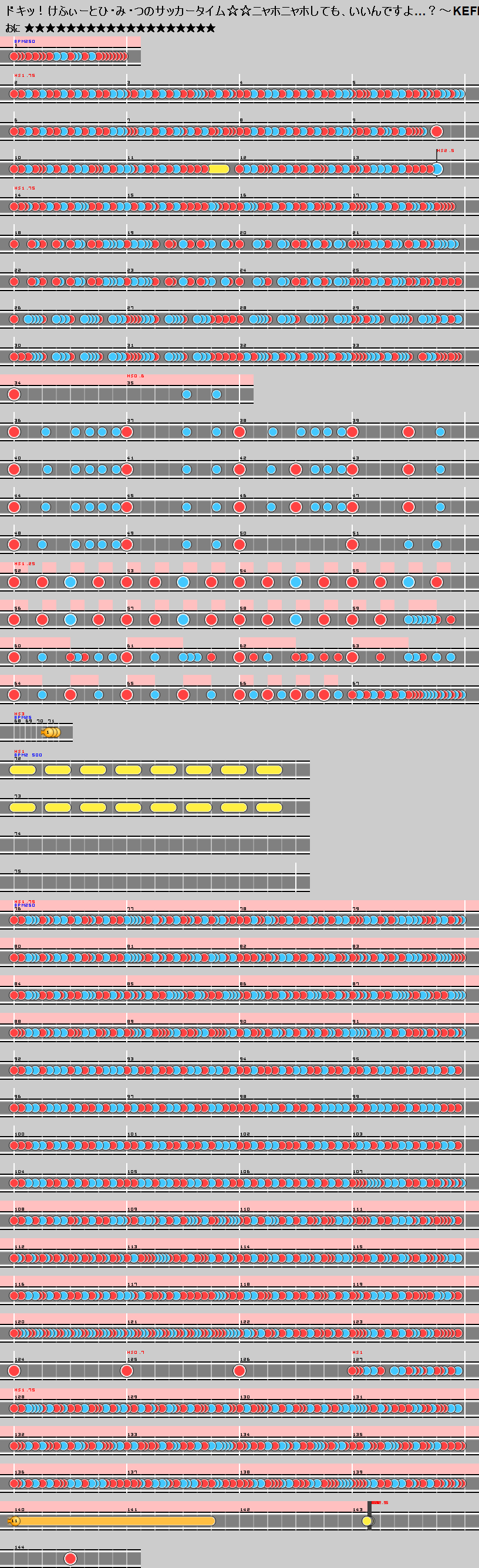This screenshot has width=479, height=1568.
Task: Click the blue BPM label above measure 72
Action: 29,755
